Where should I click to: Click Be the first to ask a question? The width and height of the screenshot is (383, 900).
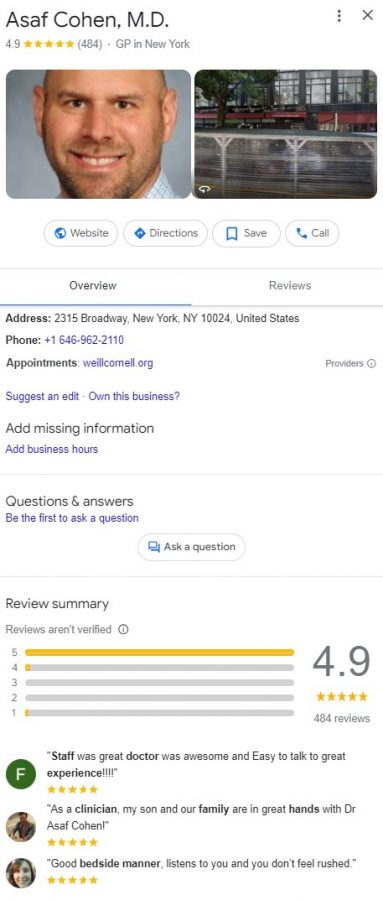click(72, 518)
